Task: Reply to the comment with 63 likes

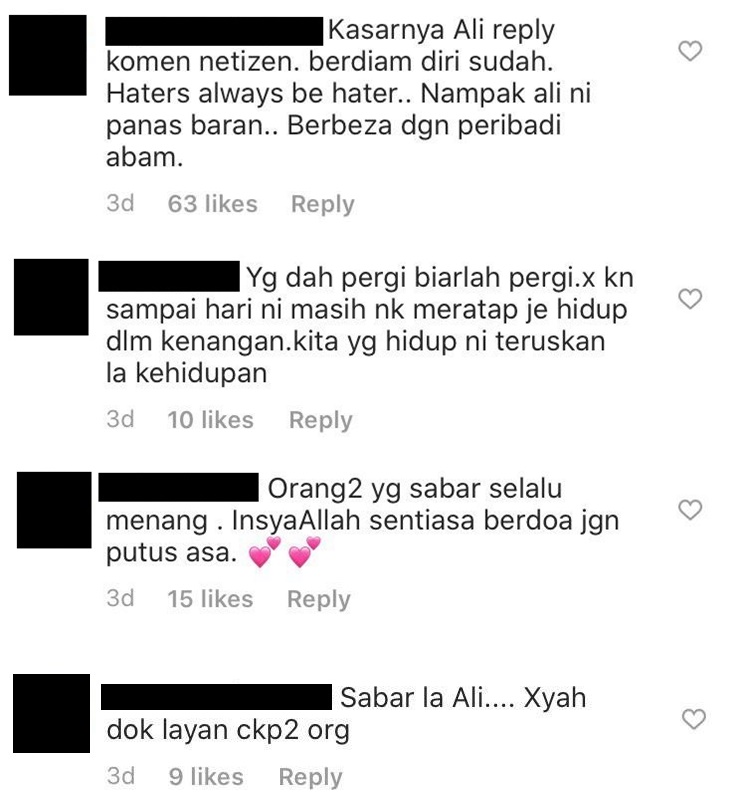Action: [323, 204]
